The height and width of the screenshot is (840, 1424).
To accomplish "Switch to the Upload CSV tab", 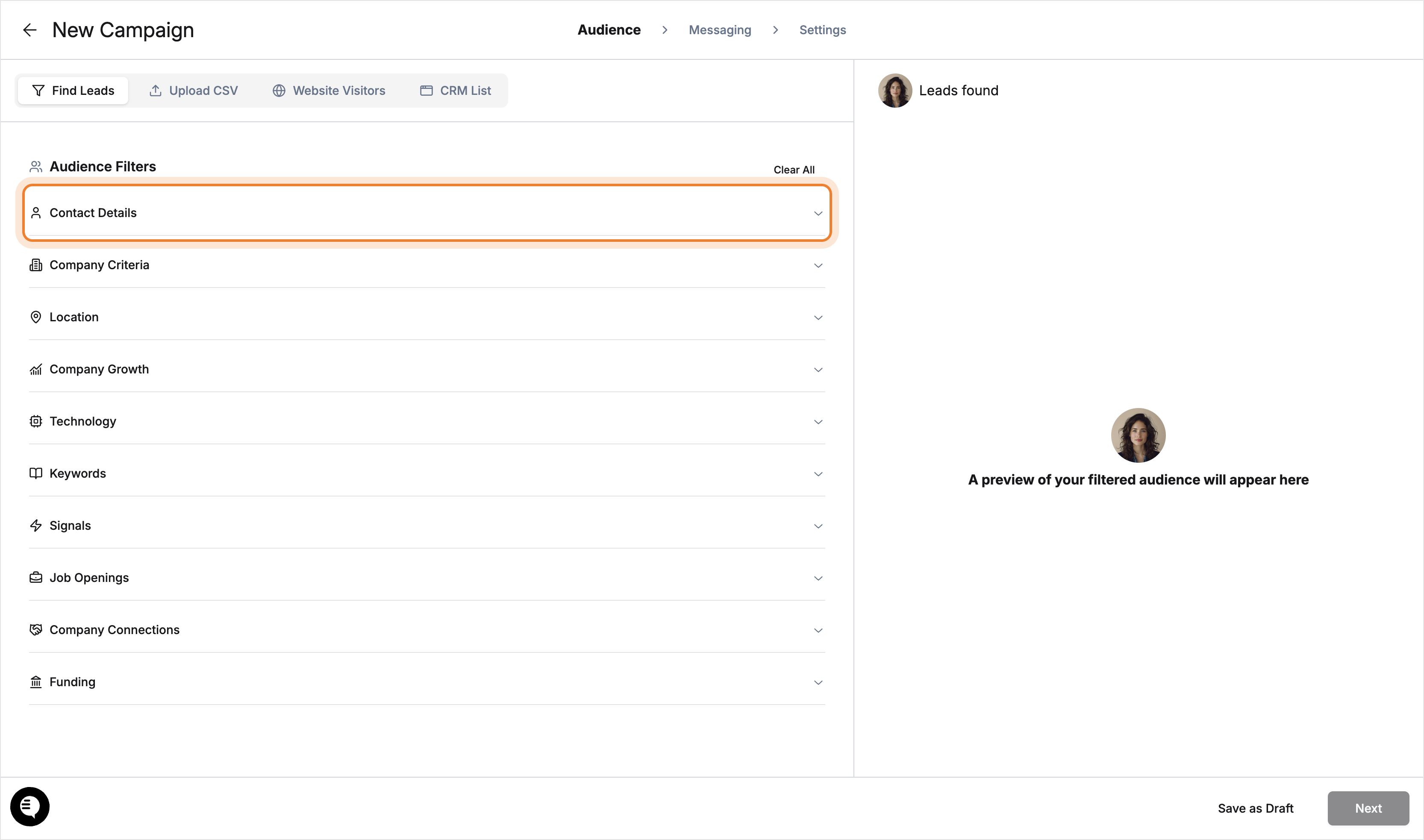I will click(x=193, y=91).
